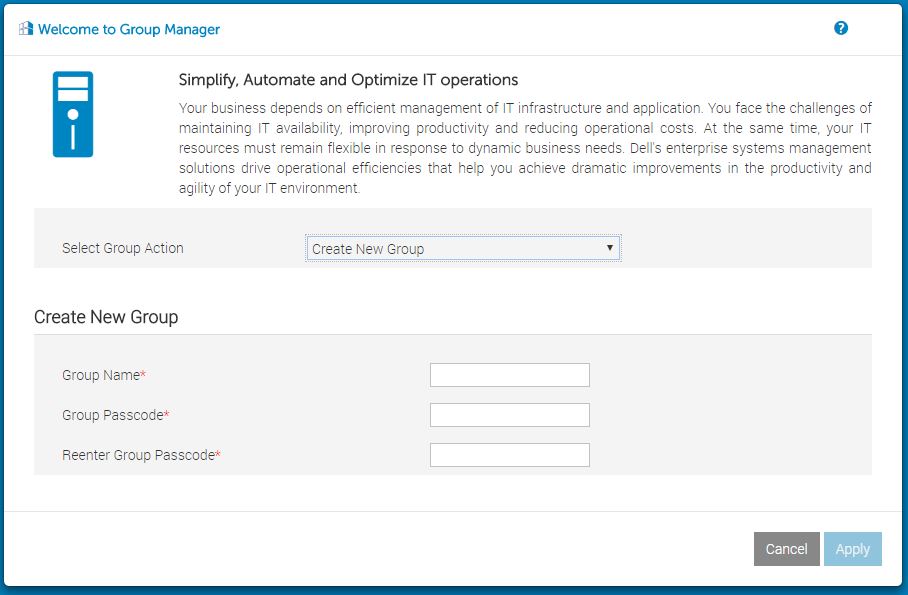The width and height of the screenshot is (908, 595).
Task: Click the blue server tower icon
Action: 73,114
